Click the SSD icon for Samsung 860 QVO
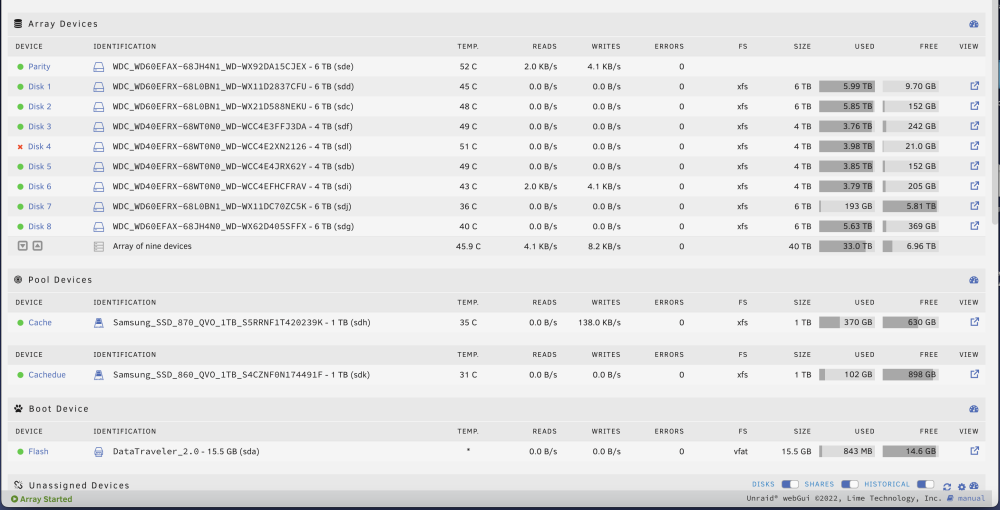 point(99,375)
